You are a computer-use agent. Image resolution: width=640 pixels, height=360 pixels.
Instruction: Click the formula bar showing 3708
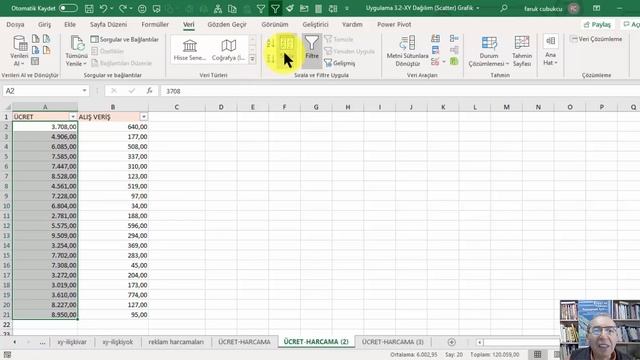coord(400,91)
